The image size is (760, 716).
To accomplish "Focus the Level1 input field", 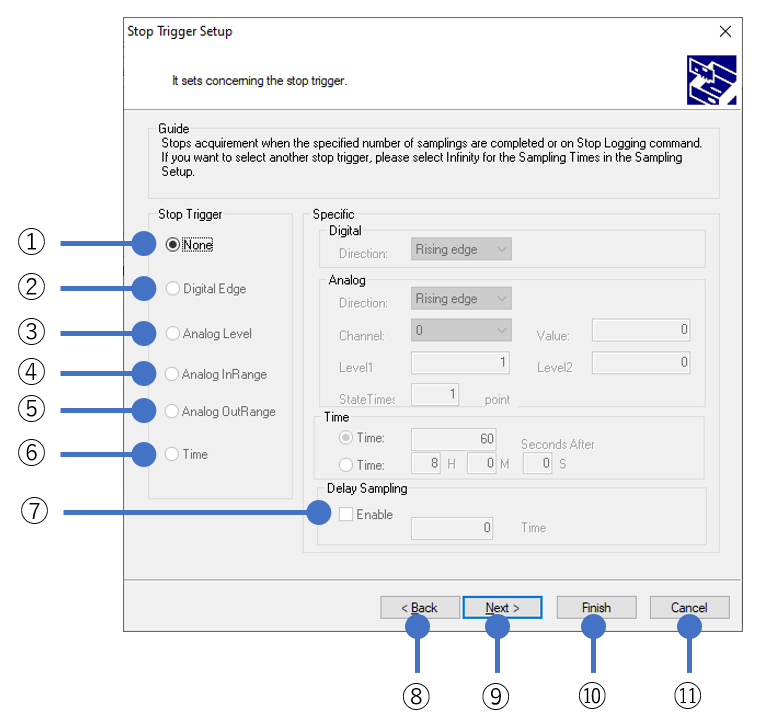I will (x=461, y=362).
